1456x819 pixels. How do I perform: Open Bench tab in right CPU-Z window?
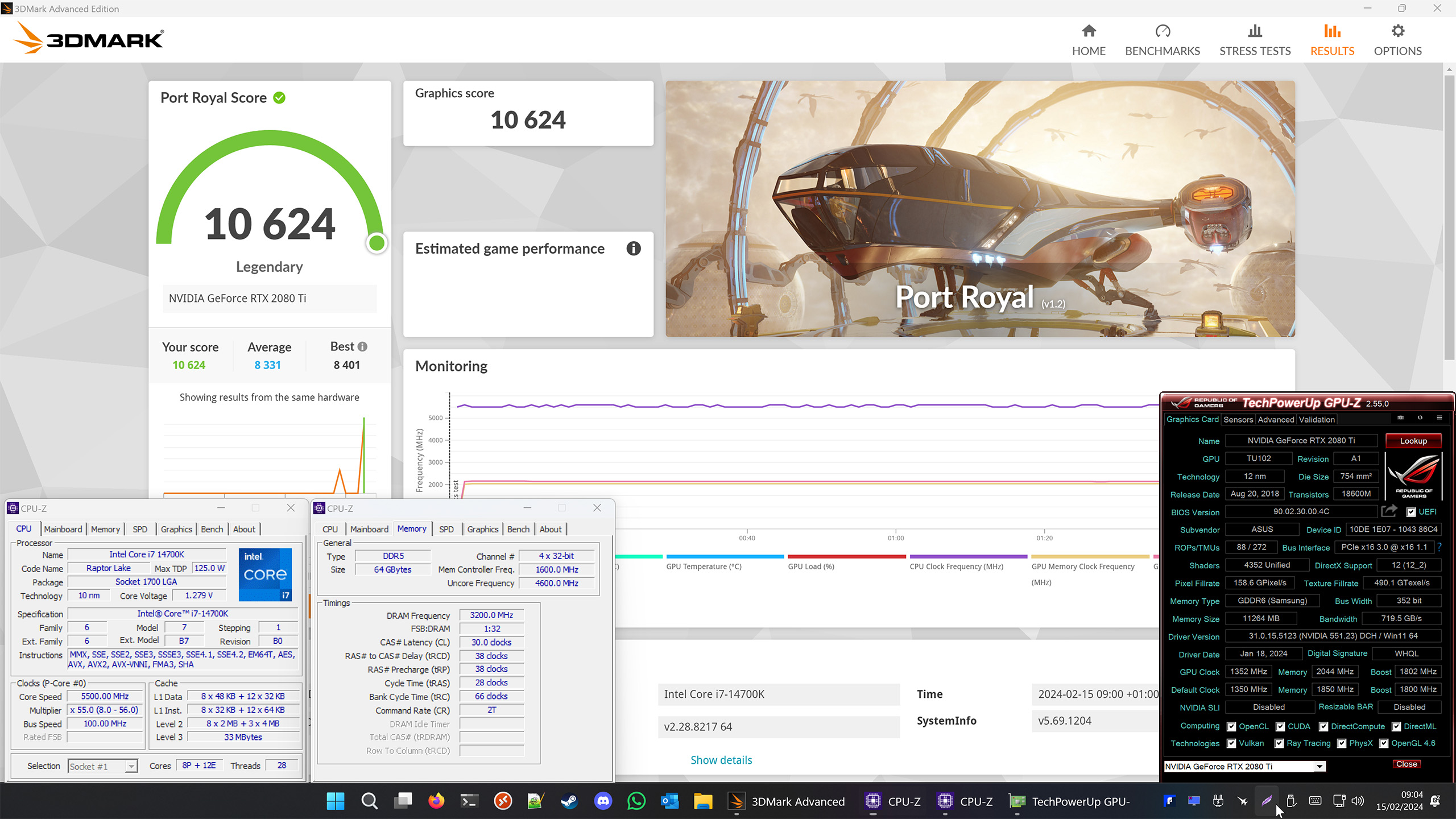pos(518,529)
